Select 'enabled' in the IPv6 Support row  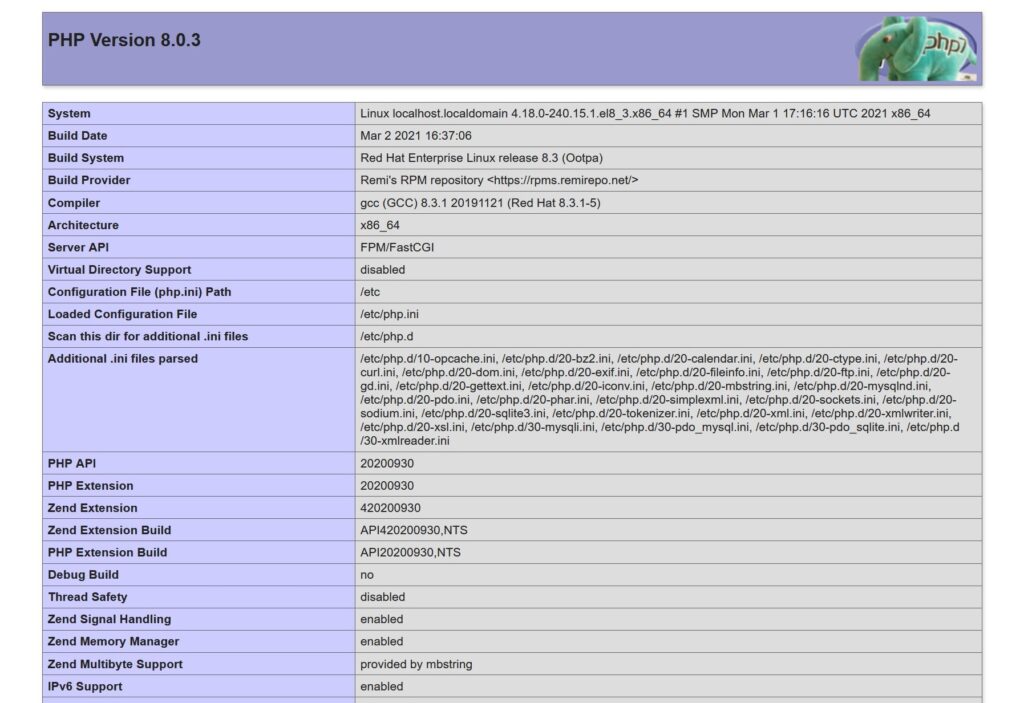pos(382,687)
